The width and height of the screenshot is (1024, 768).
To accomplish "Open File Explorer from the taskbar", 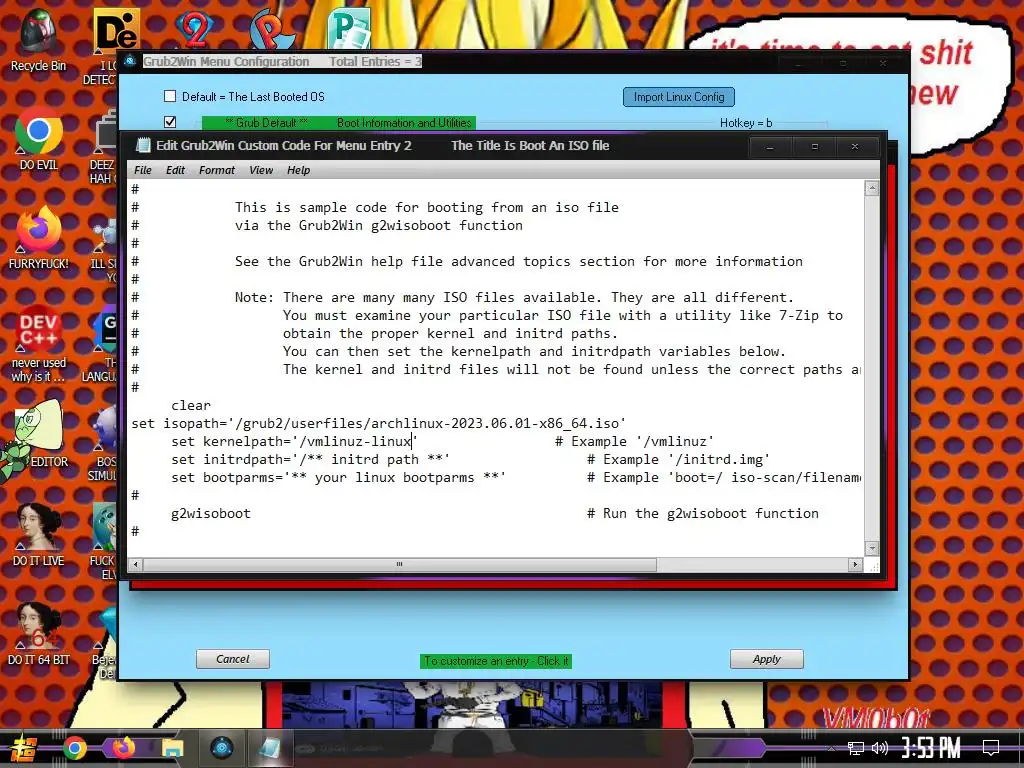I will click(172, 748).
